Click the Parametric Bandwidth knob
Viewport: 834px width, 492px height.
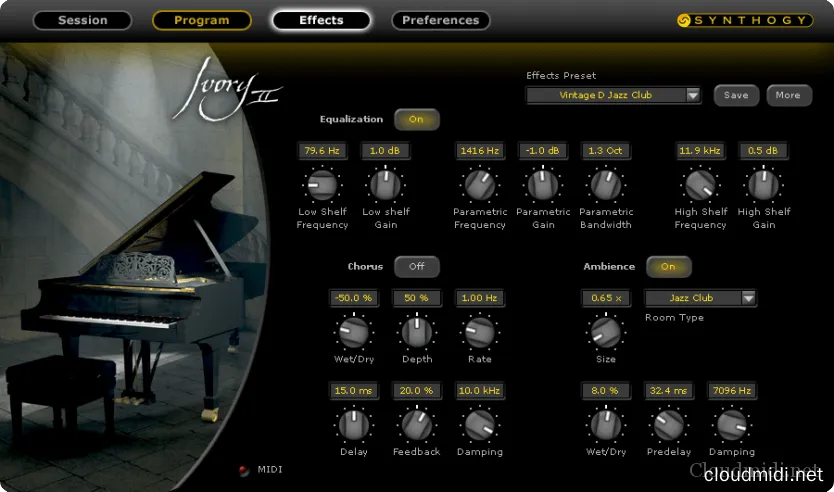click(606, 185)
